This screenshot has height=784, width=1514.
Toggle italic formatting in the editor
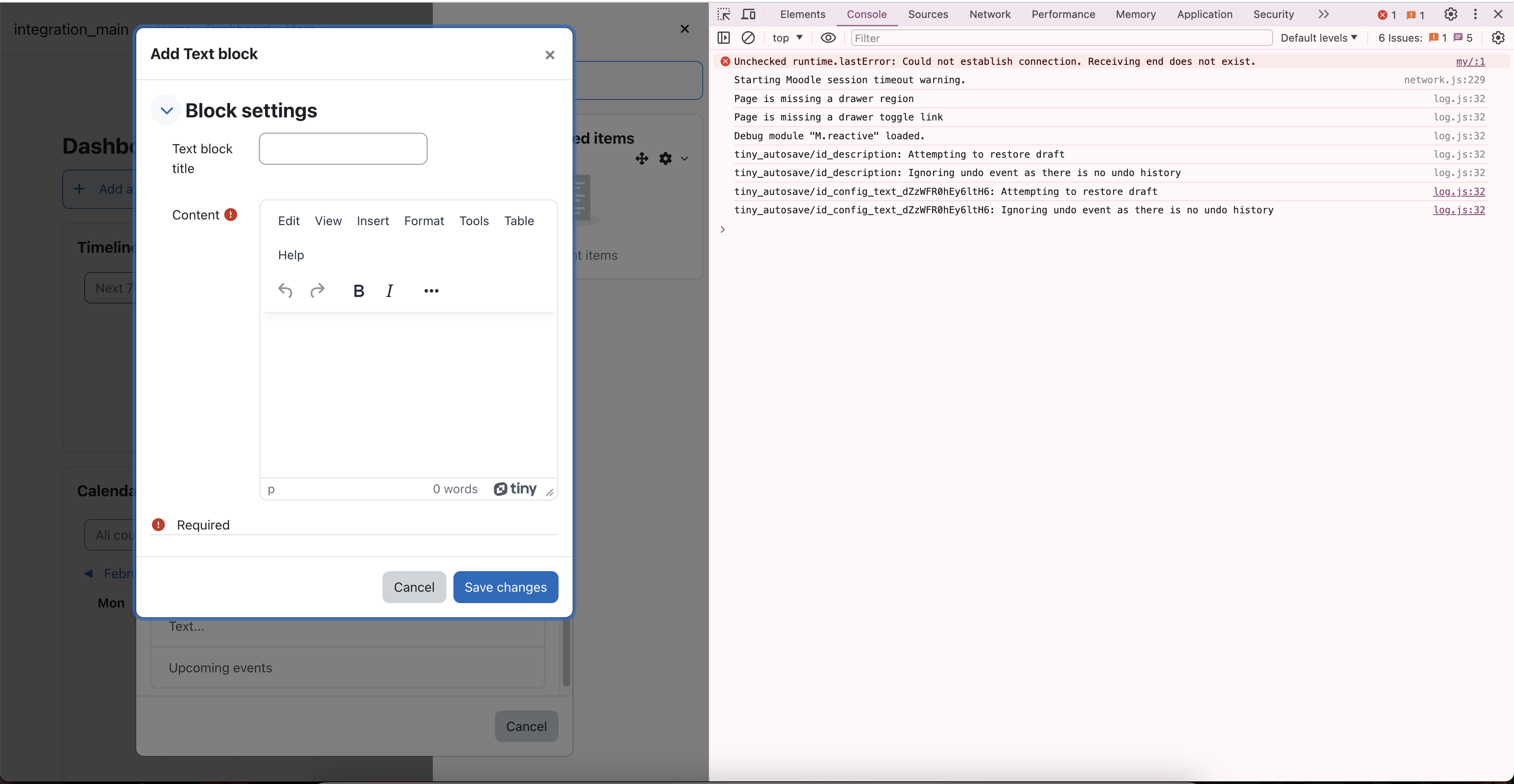click(389, 290)
